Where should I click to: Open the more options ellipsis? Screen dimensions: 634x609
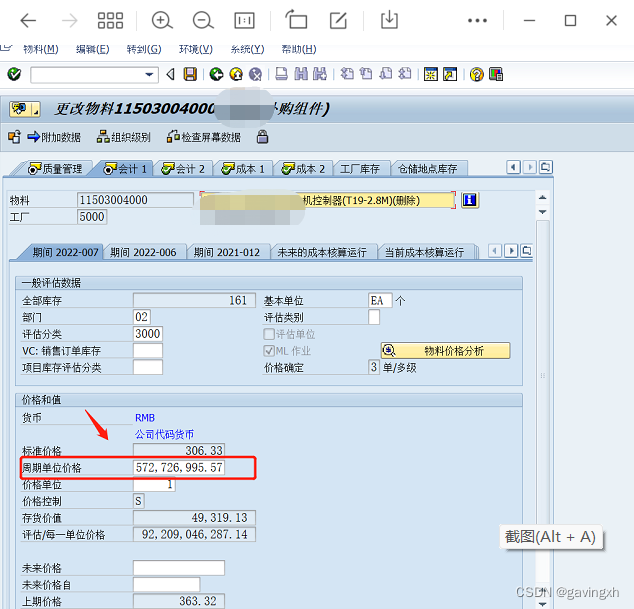pyautogui.click(x=477, y=20)
